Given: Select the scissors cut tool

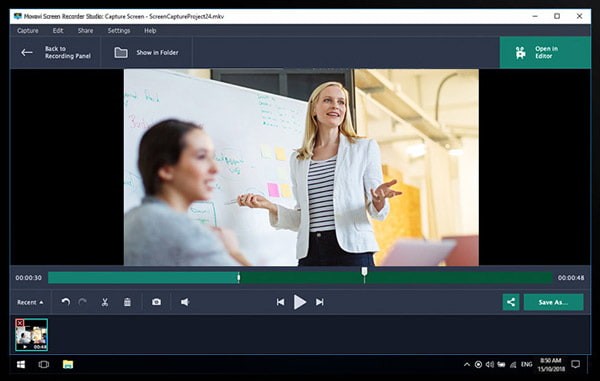Looking at the screenshot, I should 105,302.
